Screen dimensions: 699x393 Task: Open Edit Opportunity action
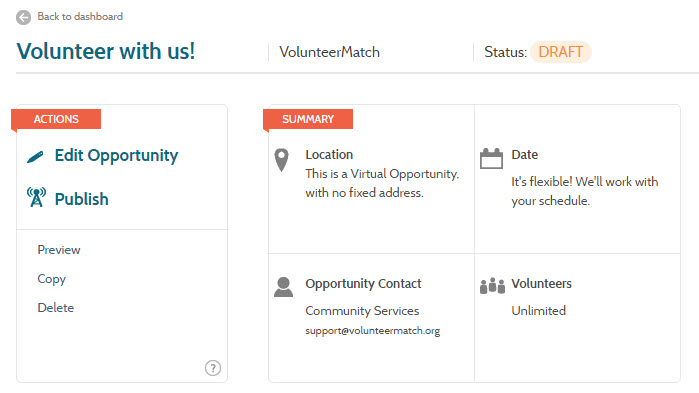[x=116, y=156]
